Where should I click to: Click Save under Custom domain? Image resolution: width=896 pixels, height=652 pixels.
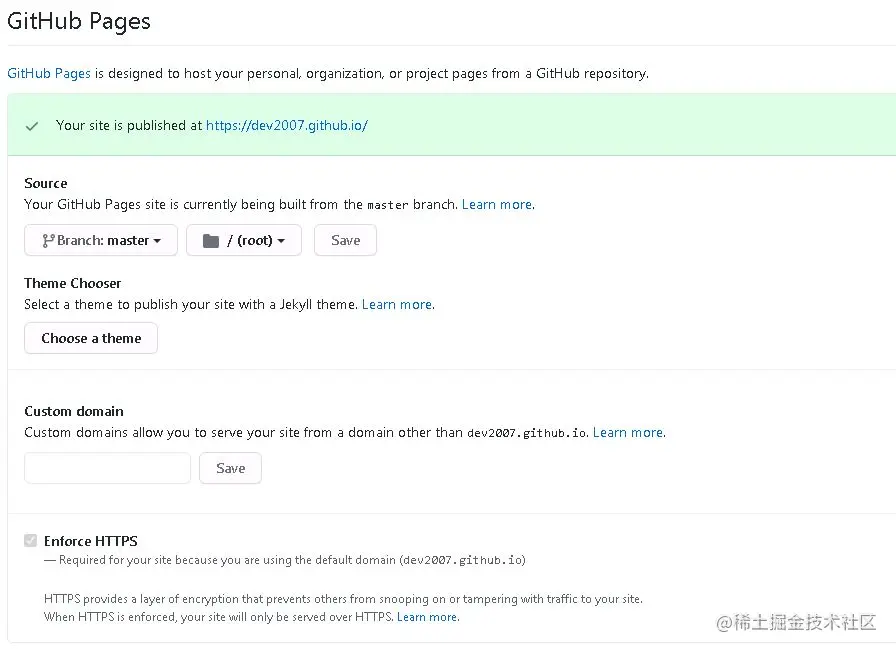(230, 468)
